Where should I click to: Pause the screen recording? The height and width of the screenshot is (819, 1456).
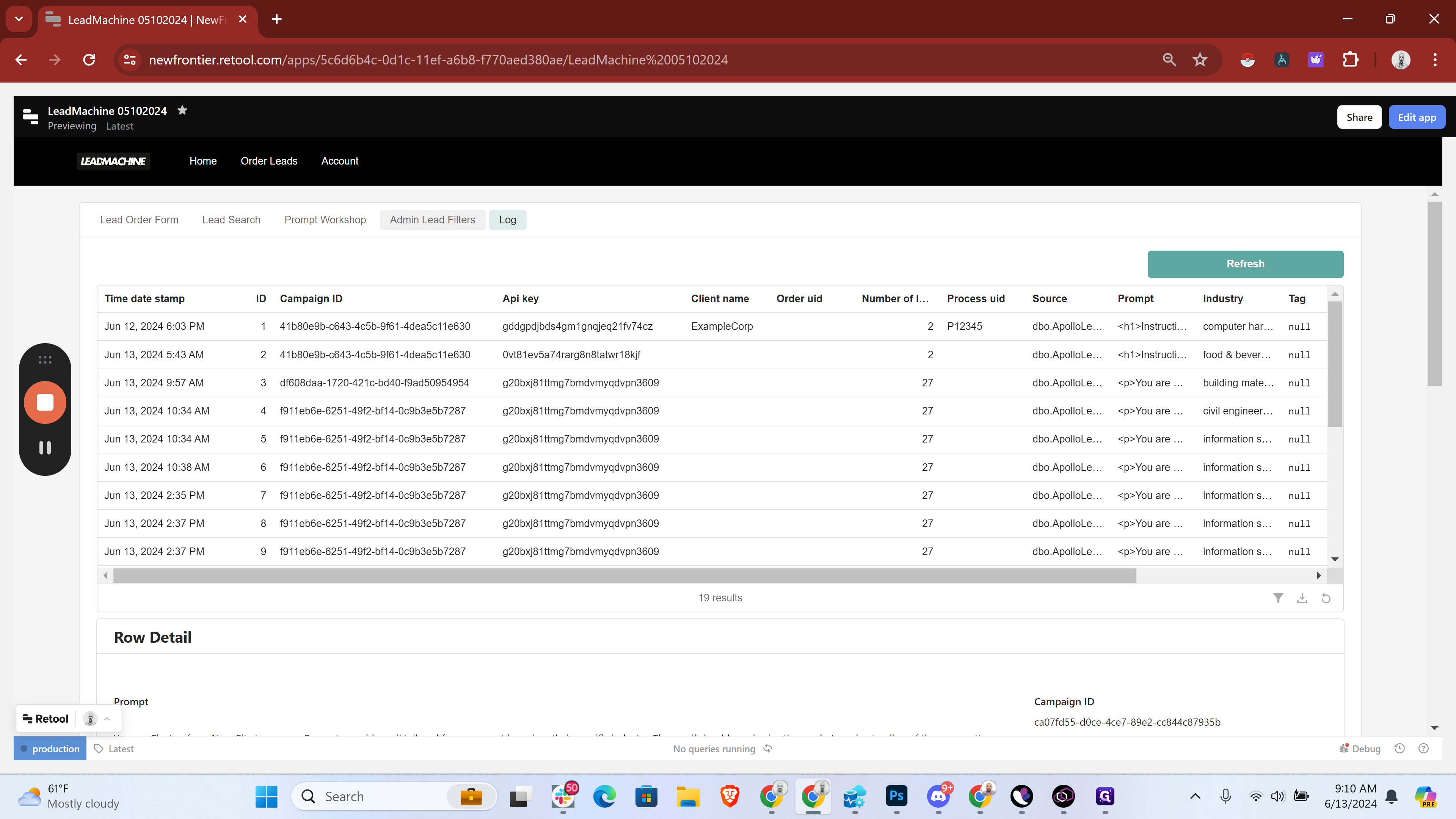45,448
